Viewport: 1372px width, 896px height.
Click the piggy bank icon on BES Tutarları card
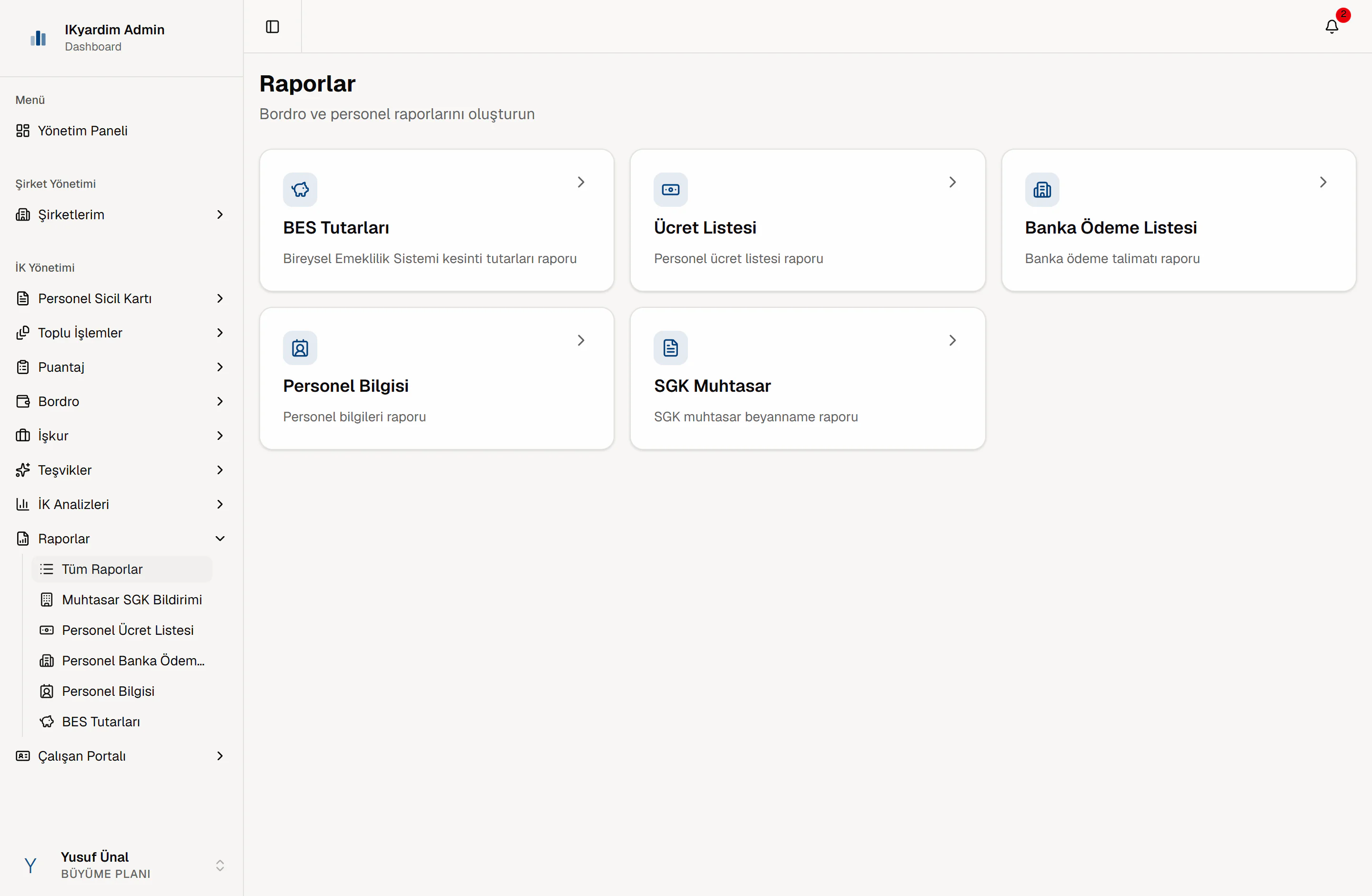(x=300, y=189)
